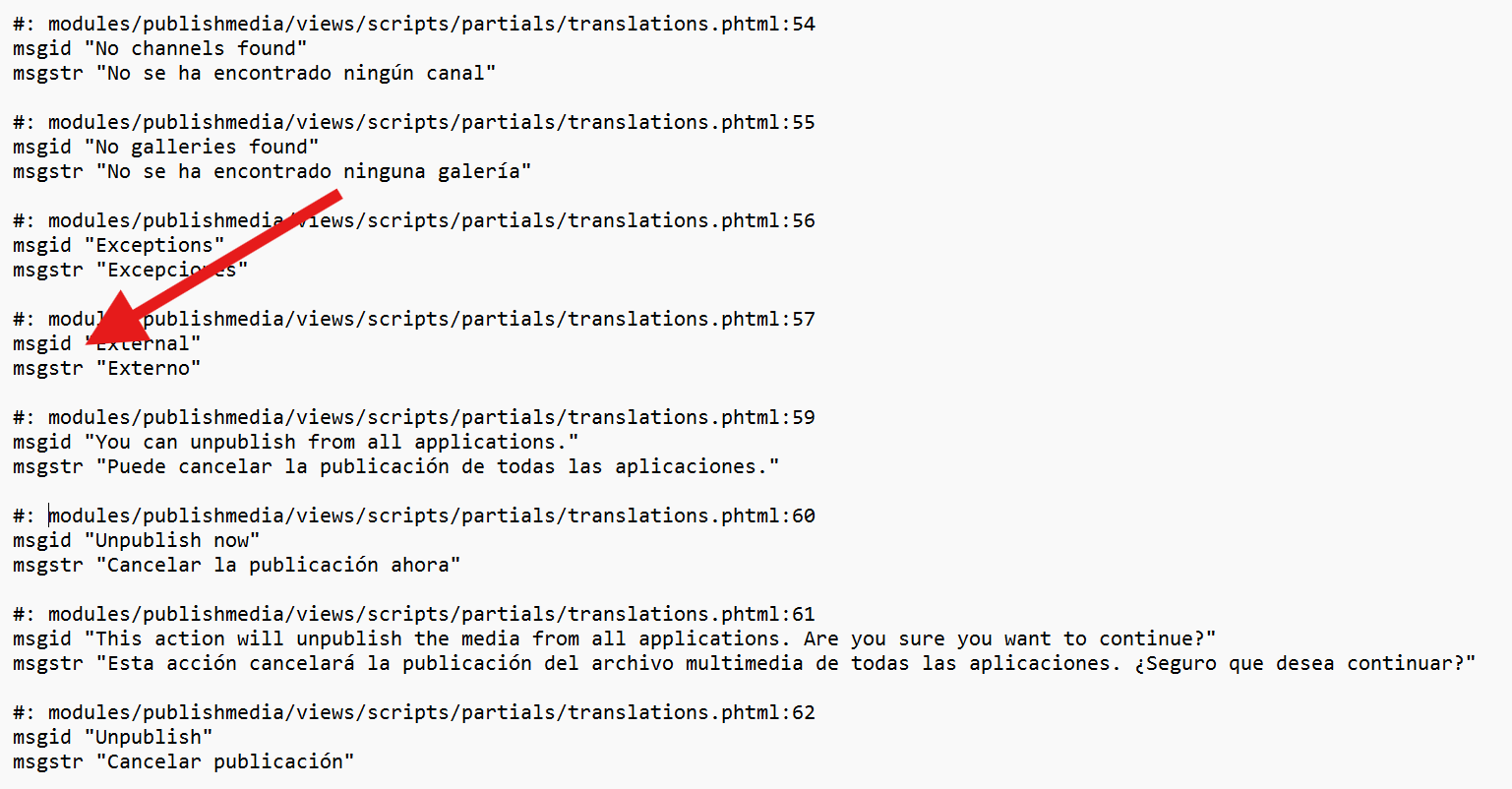Click the msgstr "Cancelar publicación" line

coord(184,761)
